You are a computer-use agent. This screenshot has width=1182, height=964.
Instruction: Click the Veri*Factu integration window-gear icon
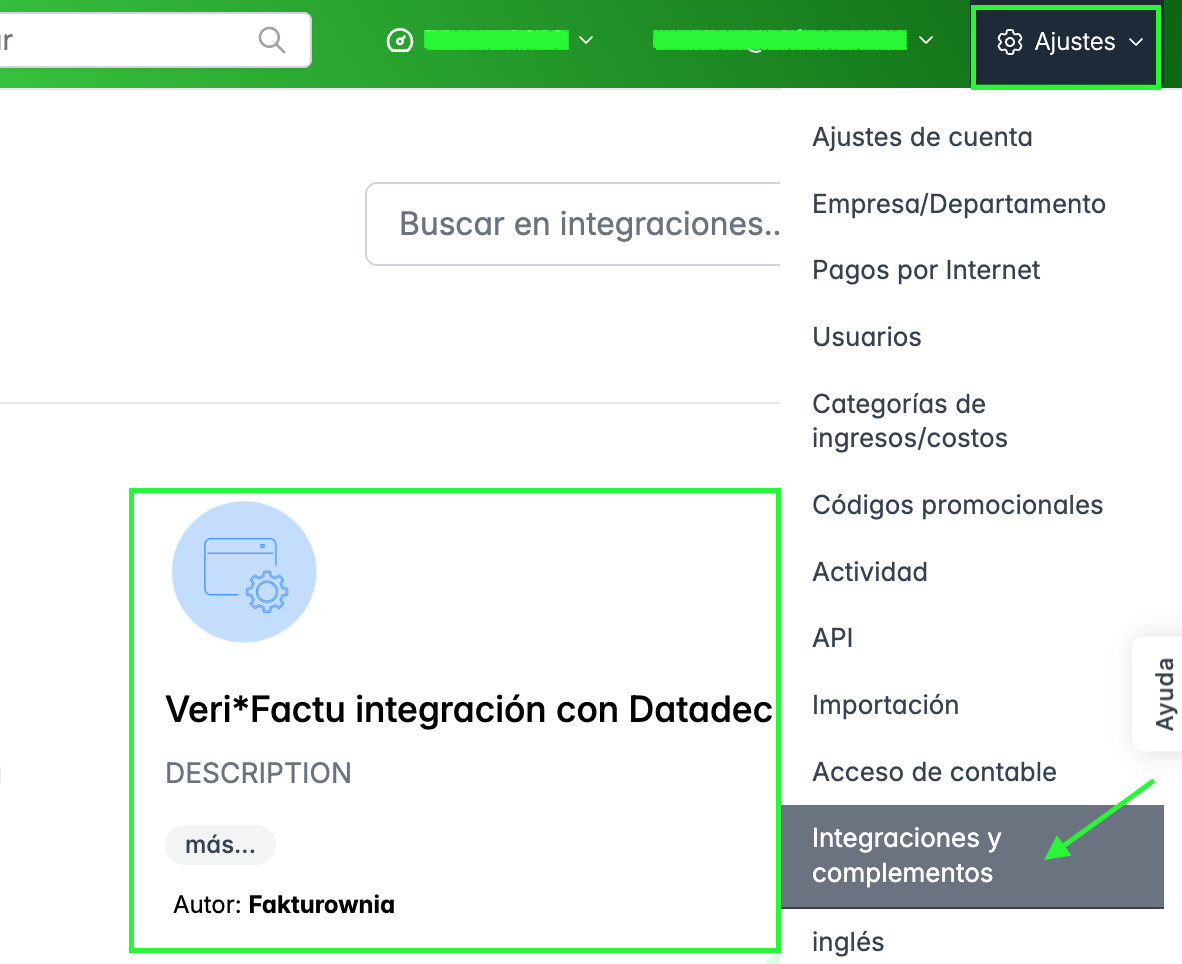[x=244, y=572]
